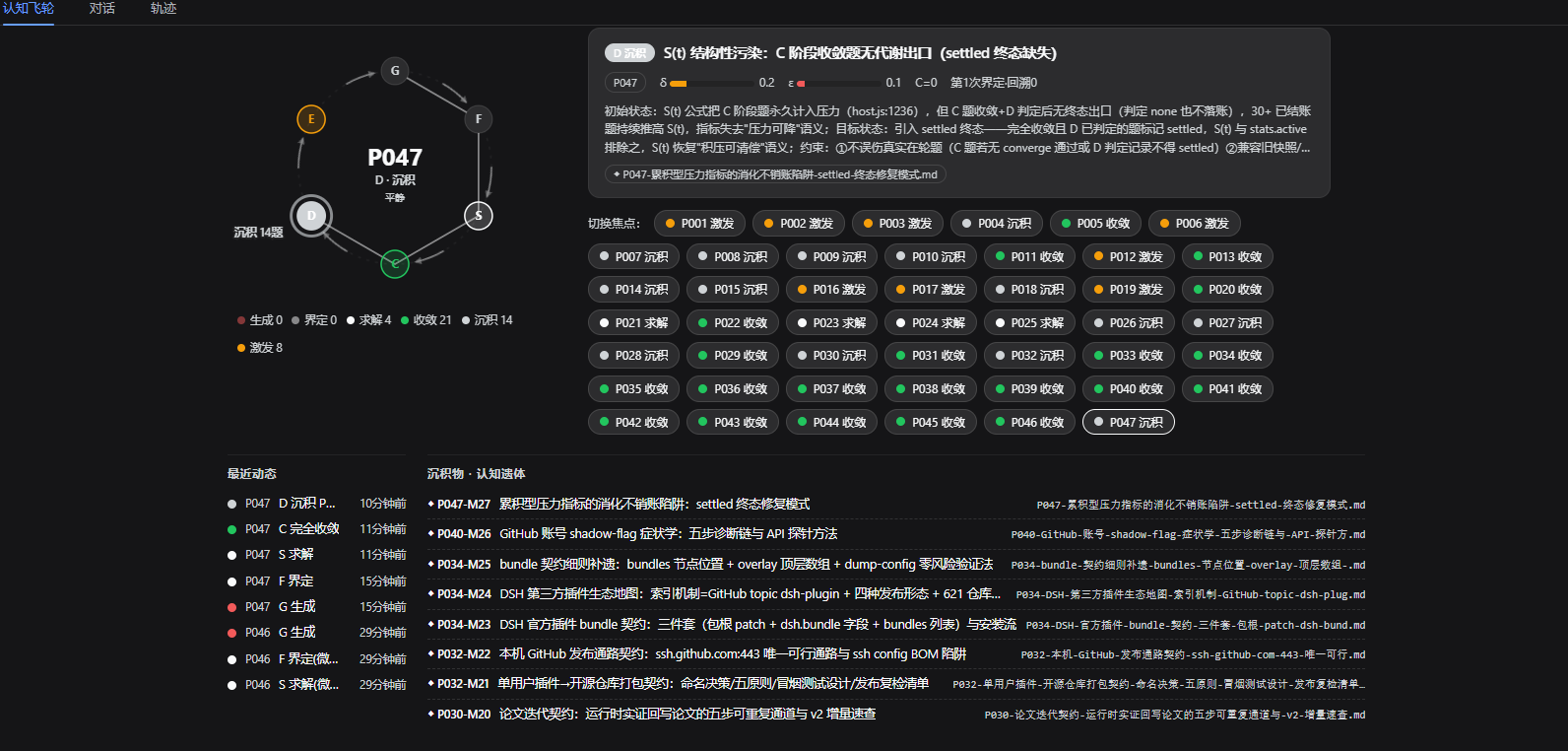Viewport: 1568px width, 751px height.
Task: Select the P027 沉积 chip
Action: click(1227, 323)
